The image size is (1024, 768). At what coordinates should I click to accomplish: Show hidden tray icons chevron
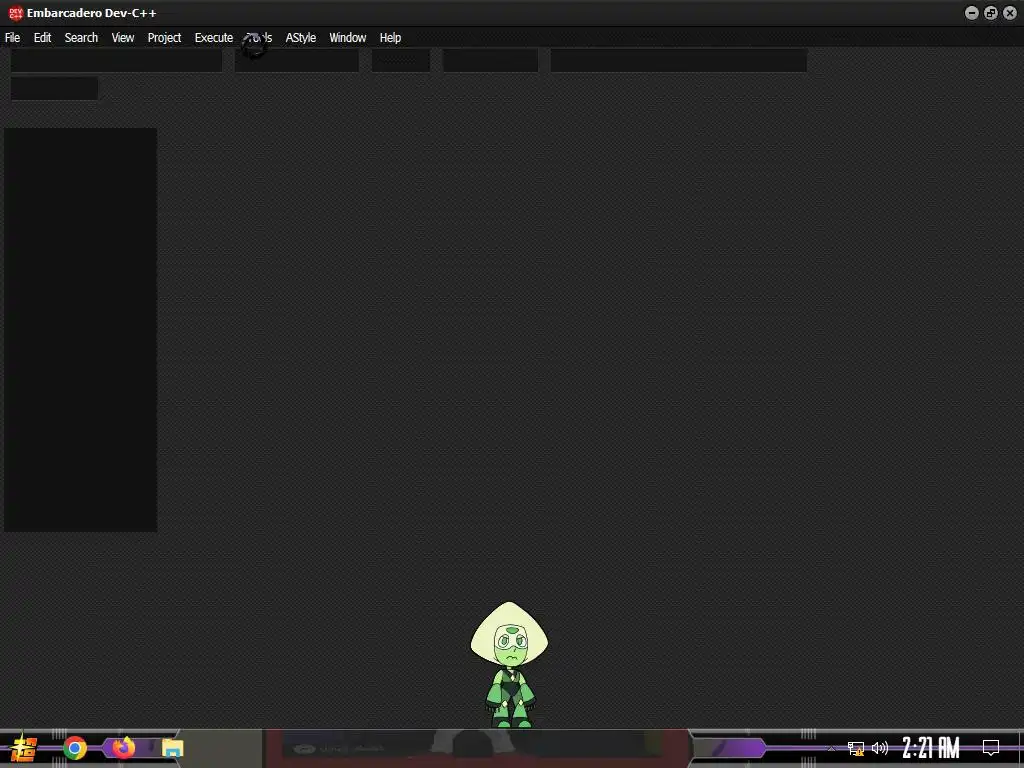831,748
